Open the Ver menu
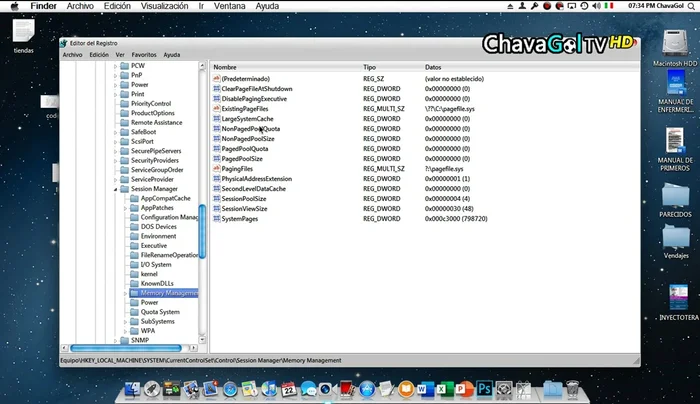This screenshot has width=700, height=404. pyautogui.click(x=120, y=54)
